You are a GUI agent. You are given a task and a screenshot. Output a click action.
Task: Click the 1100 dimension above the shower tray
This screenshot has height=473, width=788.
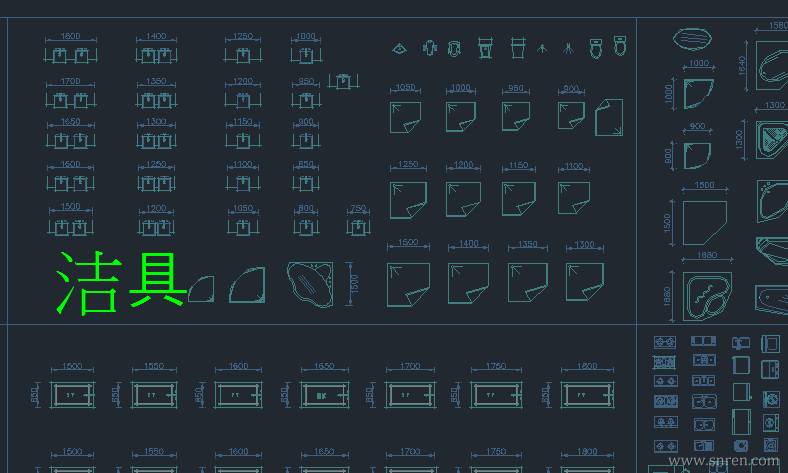click(573, 165)
